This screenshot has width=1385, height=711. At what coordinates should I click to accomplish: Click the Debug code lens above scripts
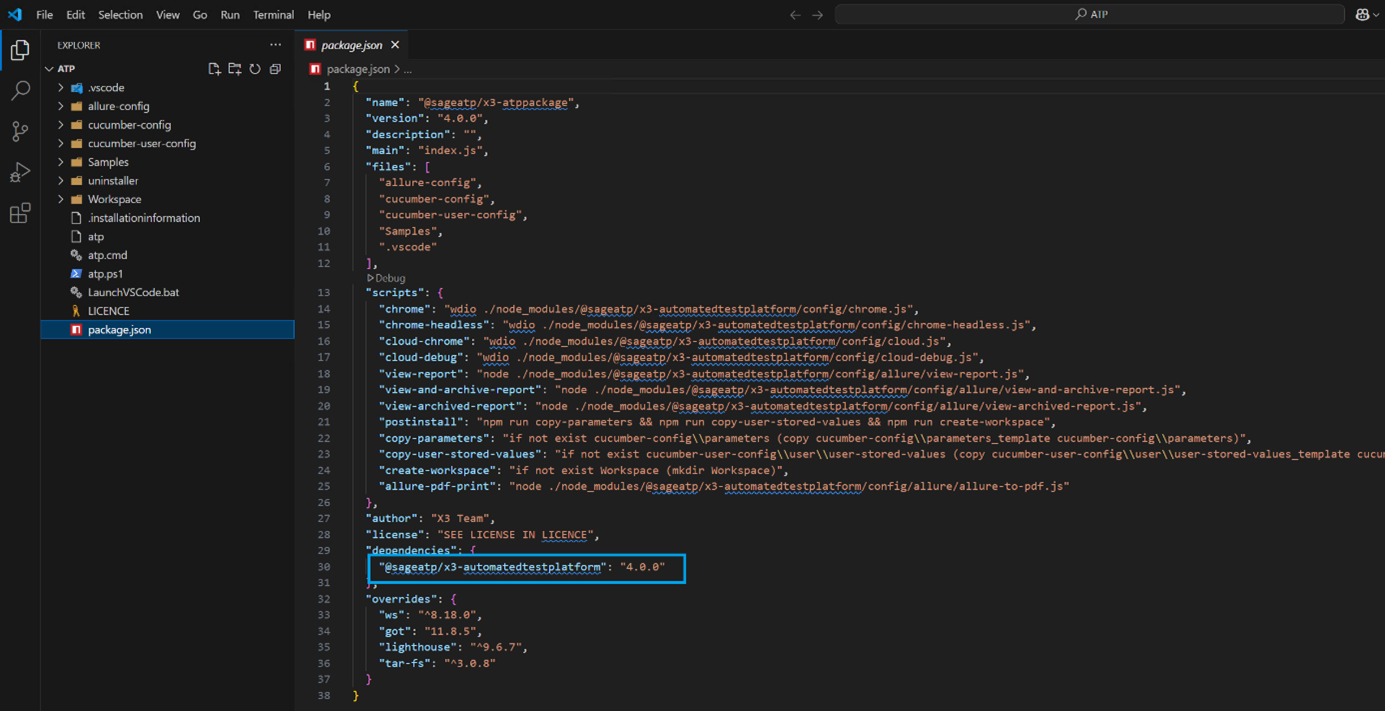[x=389, y=278]
